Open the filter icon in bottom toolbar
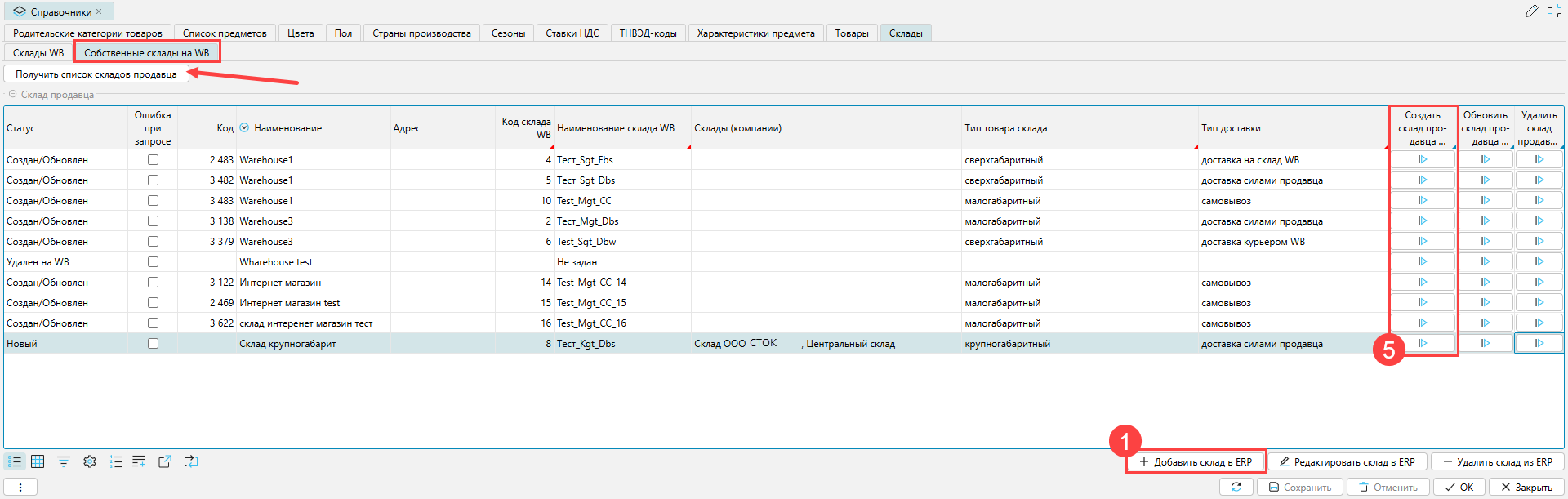The height and width of the screenshot is (499, 1568). point(64,461)
